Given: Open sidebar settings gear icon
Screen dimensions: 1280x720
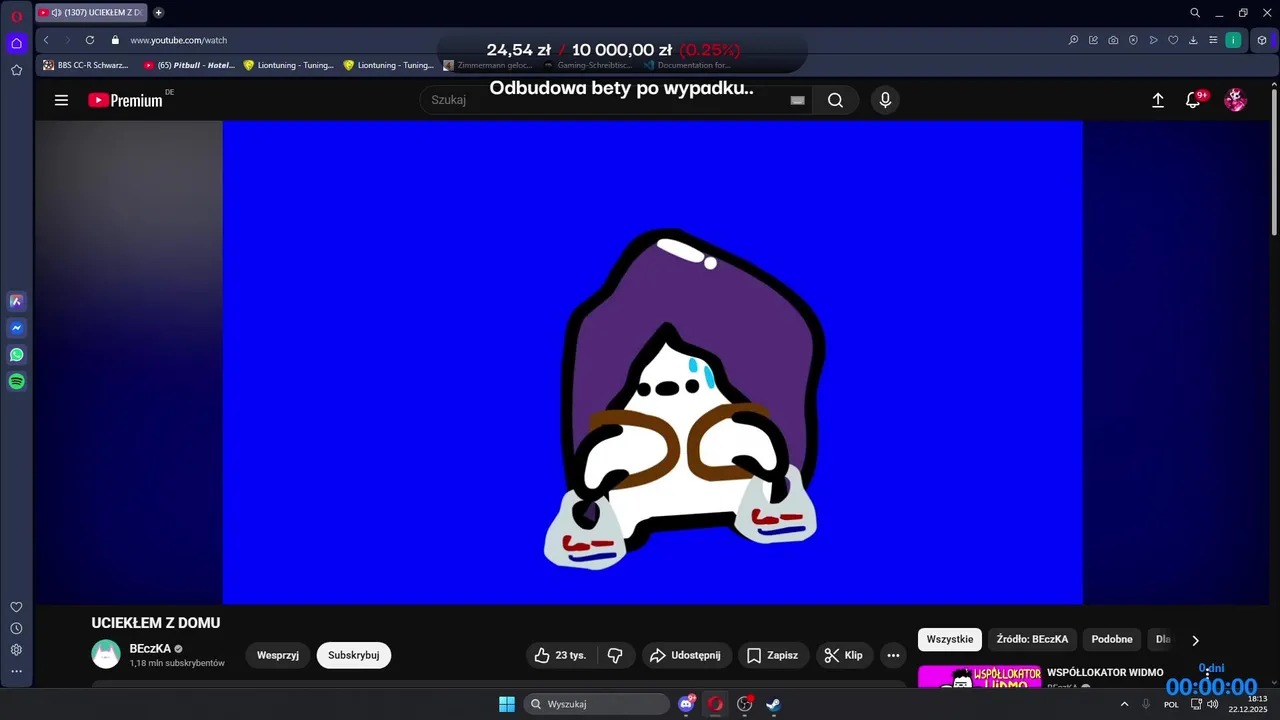Looking at the screenshot, I should pos(16,650).
